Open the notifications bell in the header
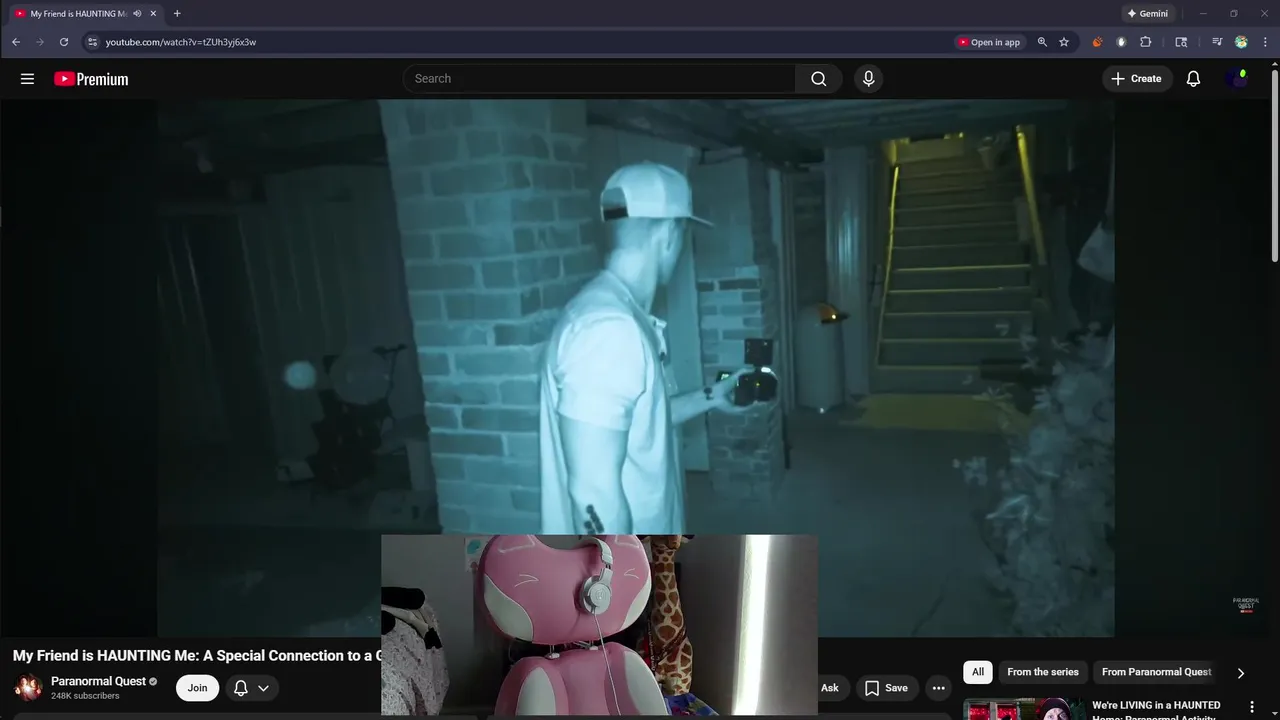1280x720 pixels. tap(1193, 79)
